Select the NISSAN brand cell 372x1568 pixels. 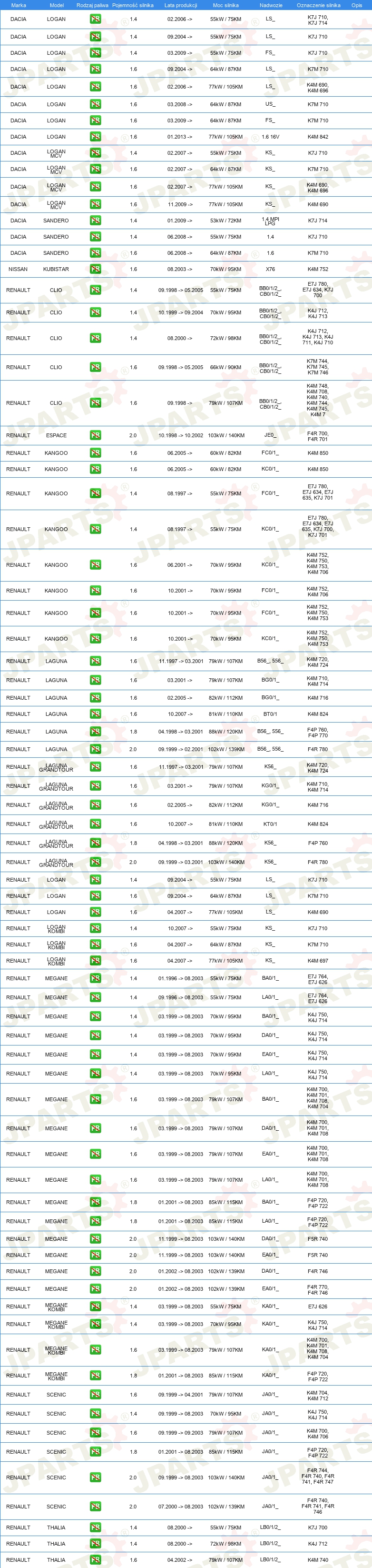(x=18, y=269)
